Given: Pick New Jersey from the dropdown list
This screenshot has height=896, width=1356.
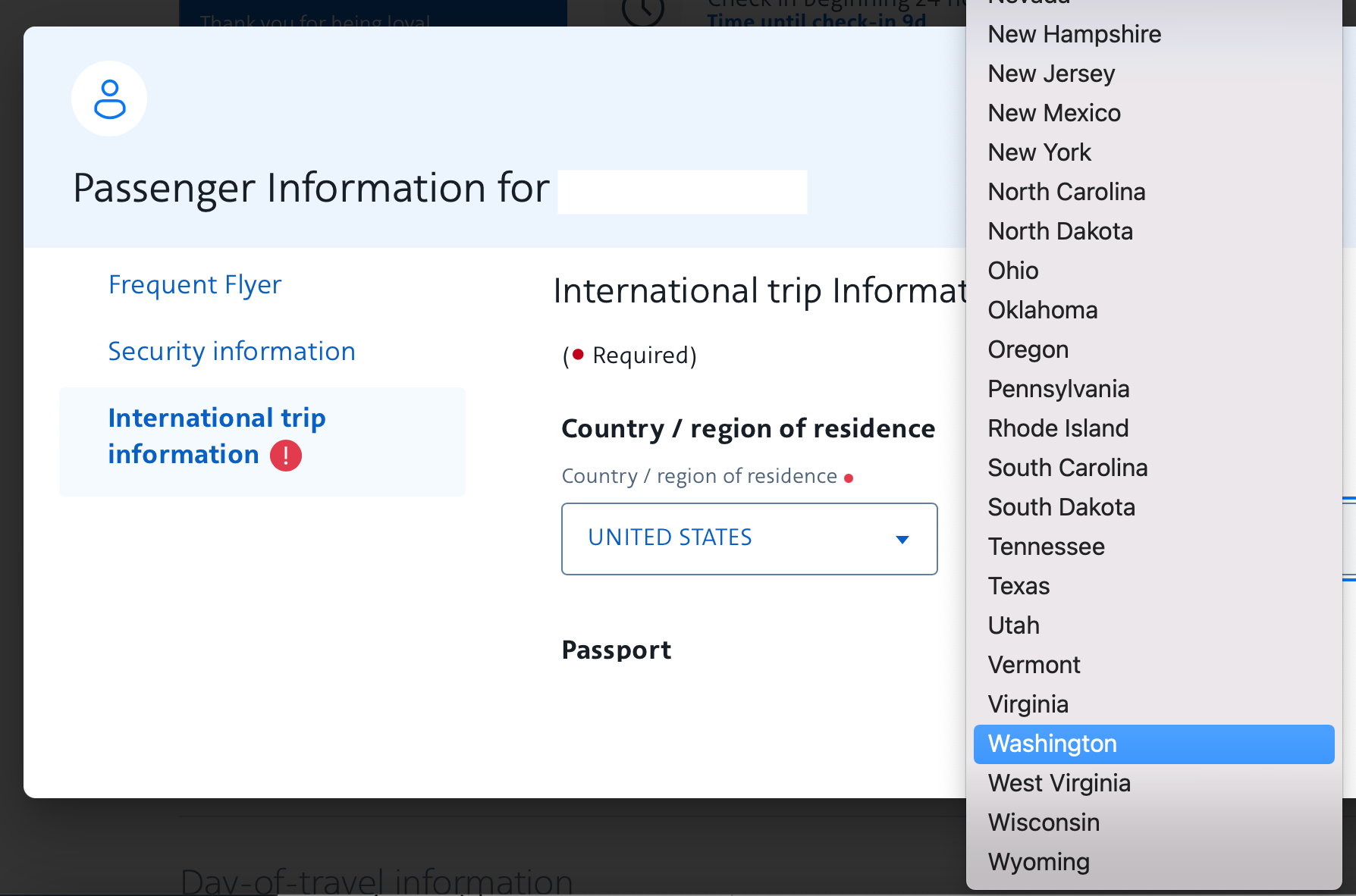Looking at the screenshot, I should (1051, 74).
